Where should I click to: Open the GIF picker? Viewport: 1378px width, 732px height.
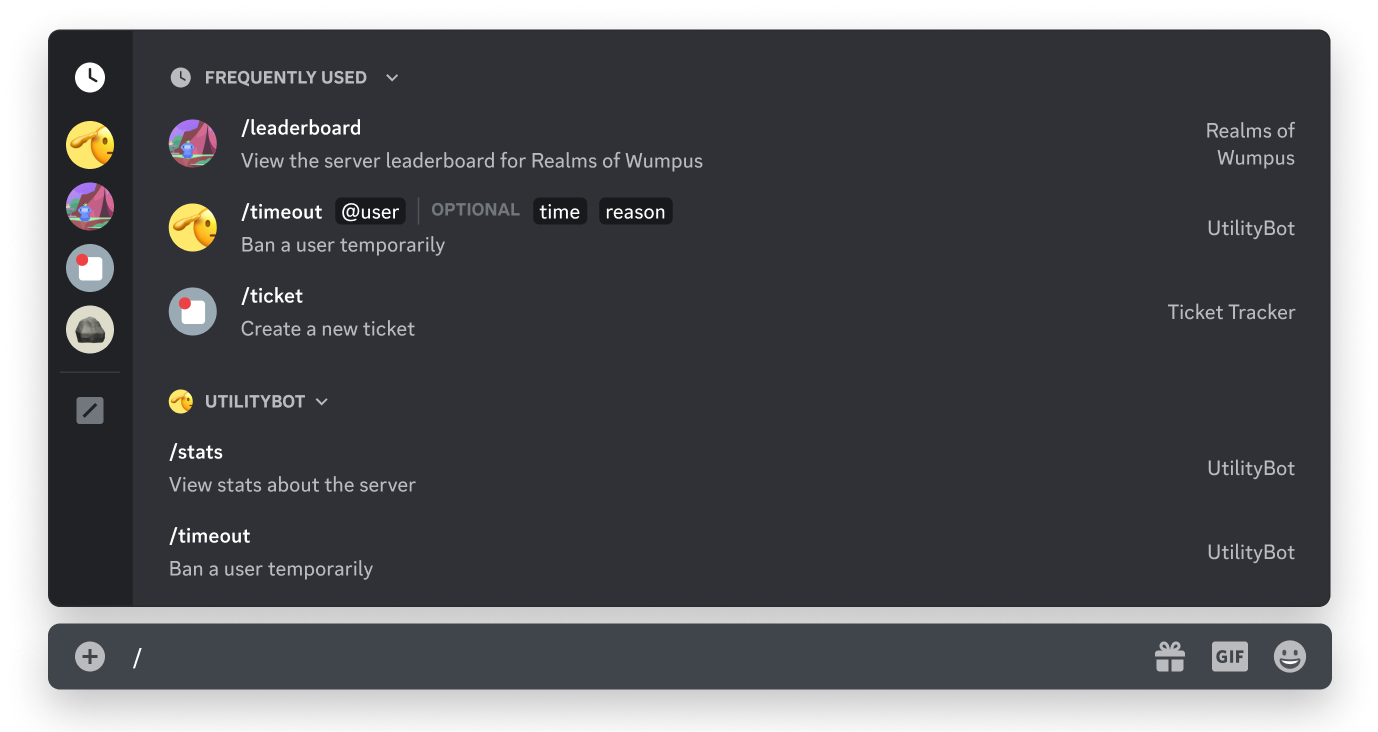coord(1229,657)
